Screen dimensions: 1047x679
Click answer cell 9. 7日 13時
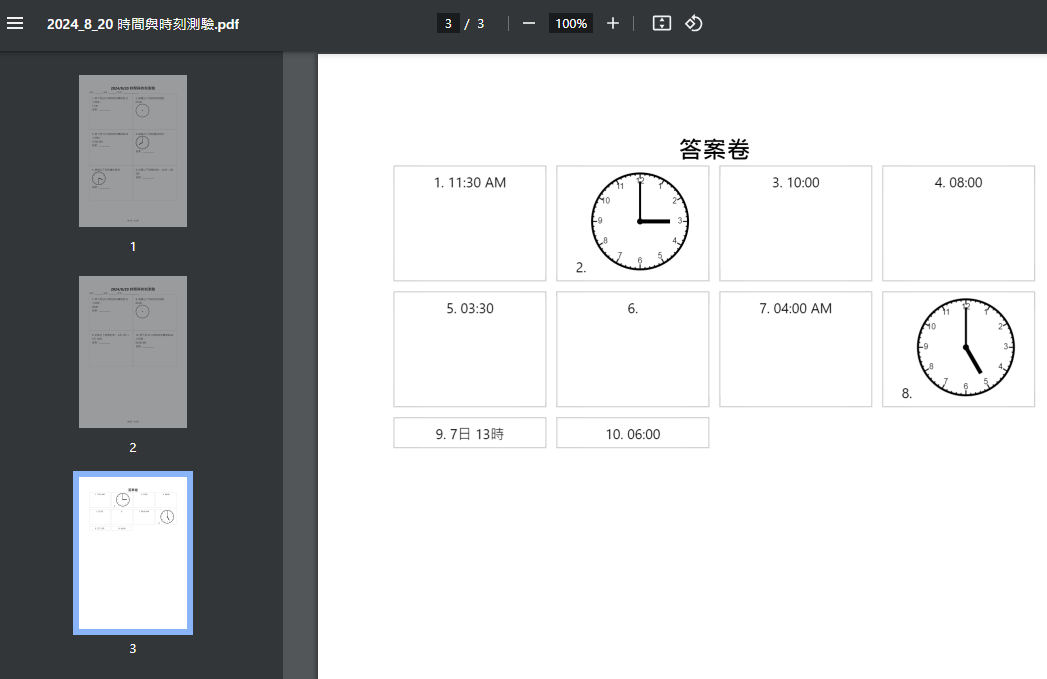click(469, 433)
